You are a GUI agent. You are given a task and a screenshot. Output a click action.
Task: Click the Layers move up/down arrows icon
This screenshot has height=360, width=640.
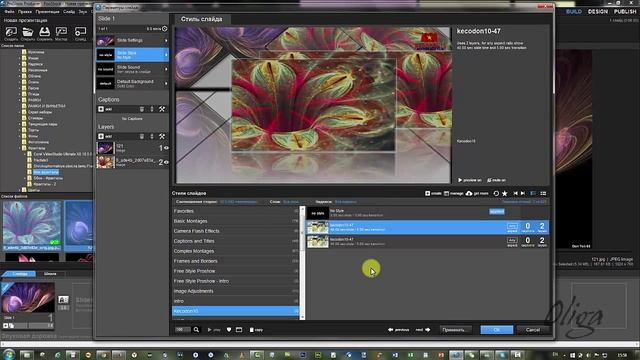coord(152,136)
